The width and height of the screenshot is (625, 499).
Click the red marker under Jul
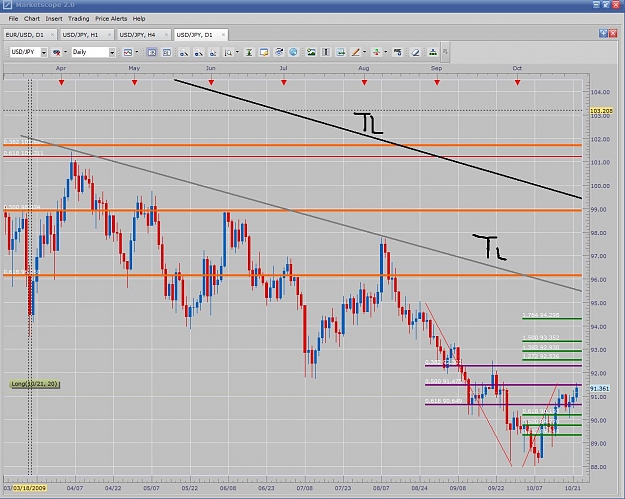tap(284, 83)
